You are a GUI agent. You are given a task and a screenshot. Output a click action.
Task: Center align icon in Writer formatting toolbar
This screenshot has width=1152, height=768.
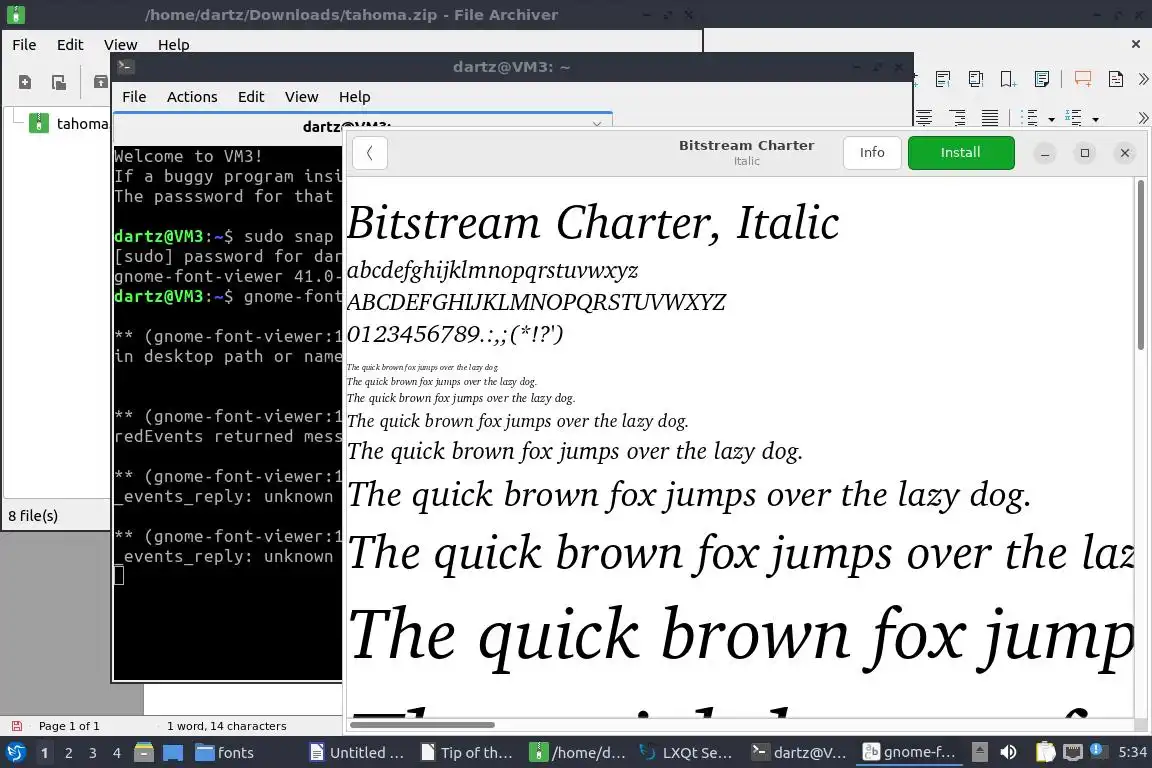point(924,118)
